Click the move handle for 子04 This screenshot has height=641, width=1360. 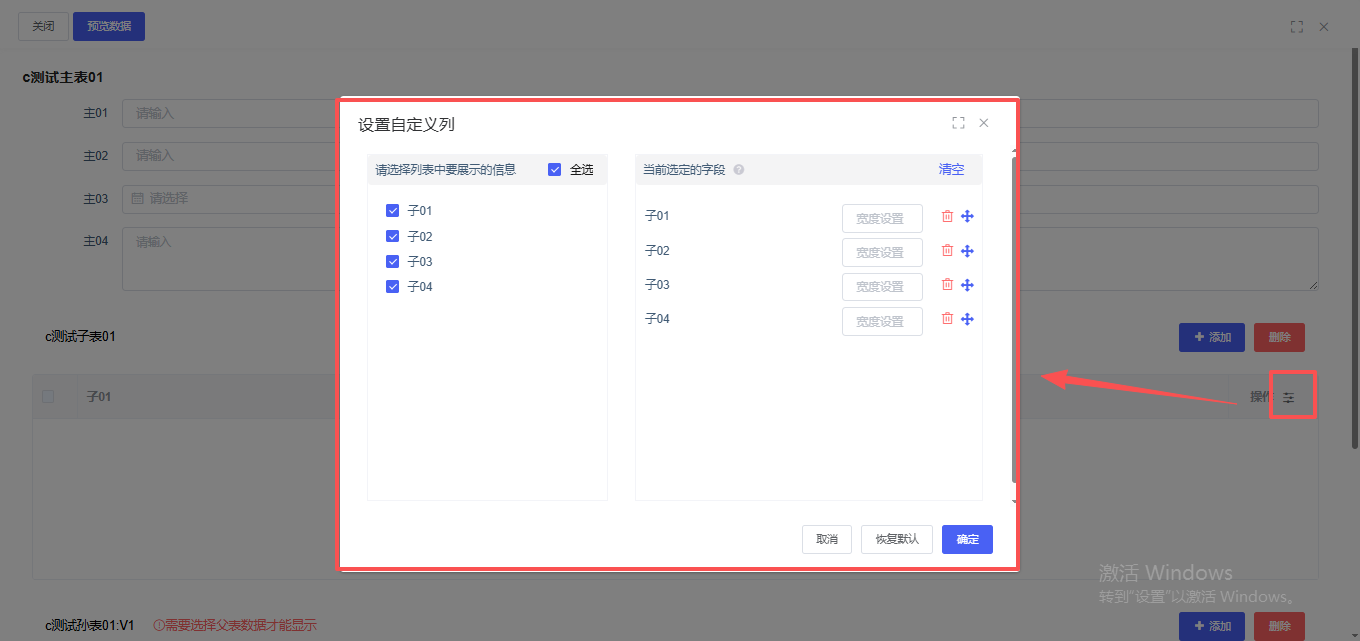point(967,319)
